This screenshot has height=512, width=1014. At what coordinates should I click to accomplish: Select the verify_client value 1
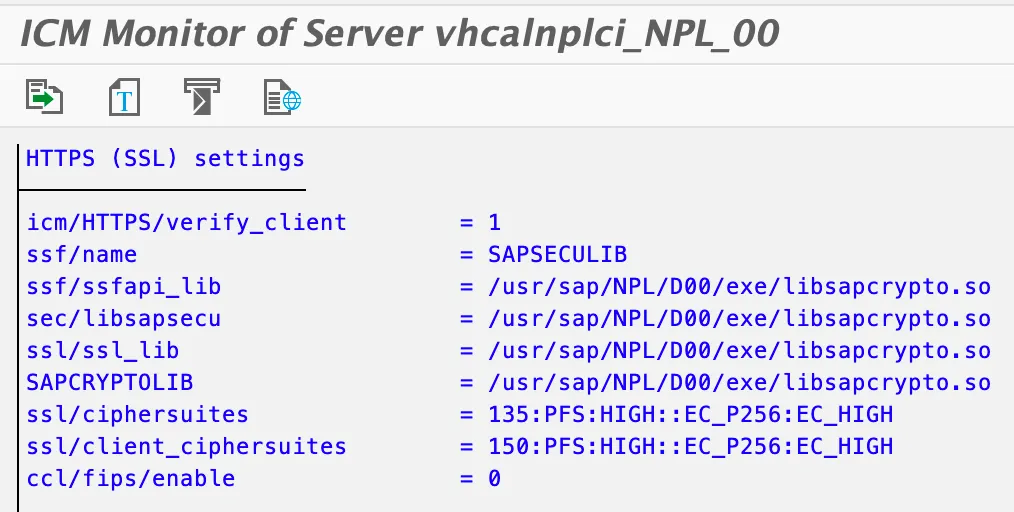[x=494, y=222]
